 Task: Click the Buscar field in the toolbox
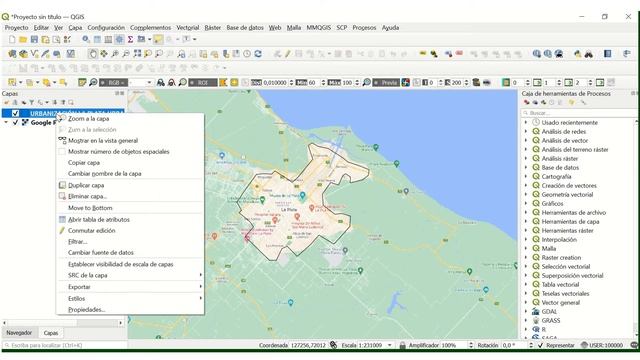(x=578, y=113)
